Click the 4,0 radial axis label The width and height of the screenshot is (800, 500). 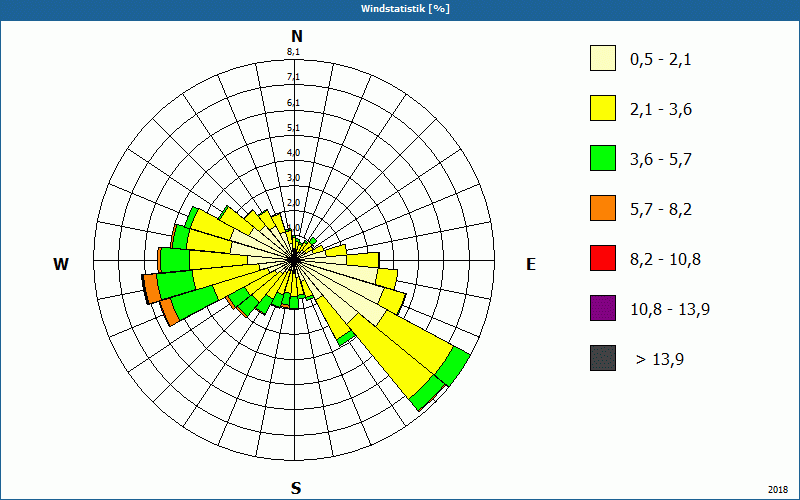point(293,153)
